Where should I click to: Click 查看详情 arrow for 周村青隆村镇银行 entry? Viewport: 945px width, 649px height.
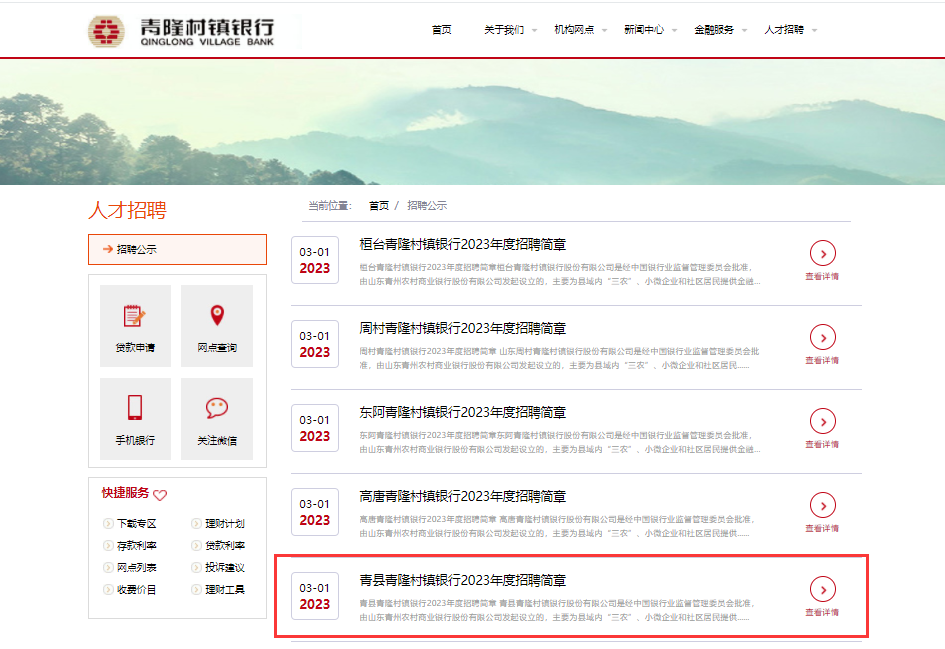(x=822, y=337)
